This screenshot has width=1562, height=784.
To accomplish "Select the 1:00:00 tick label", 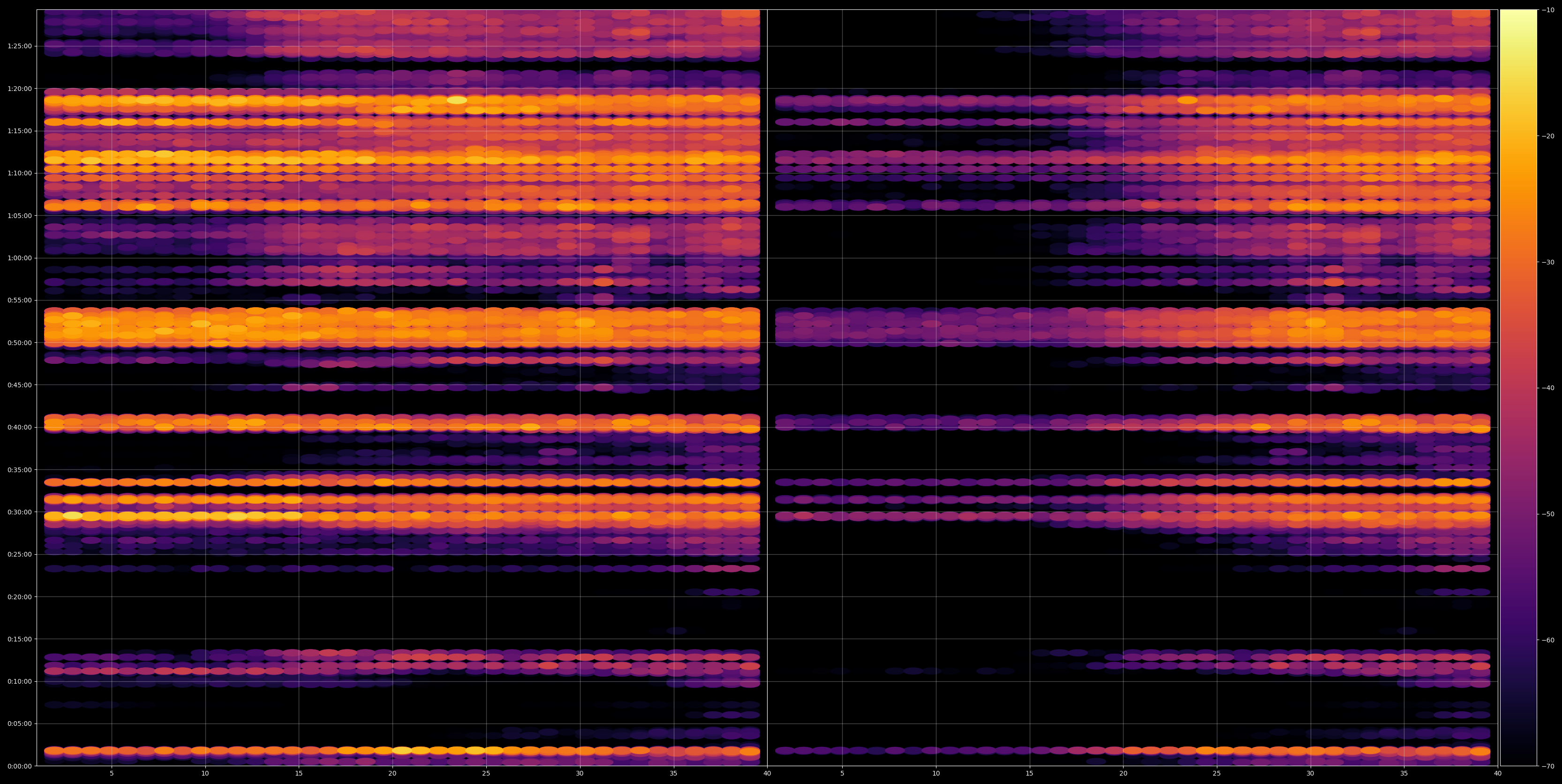I will 20,258.
